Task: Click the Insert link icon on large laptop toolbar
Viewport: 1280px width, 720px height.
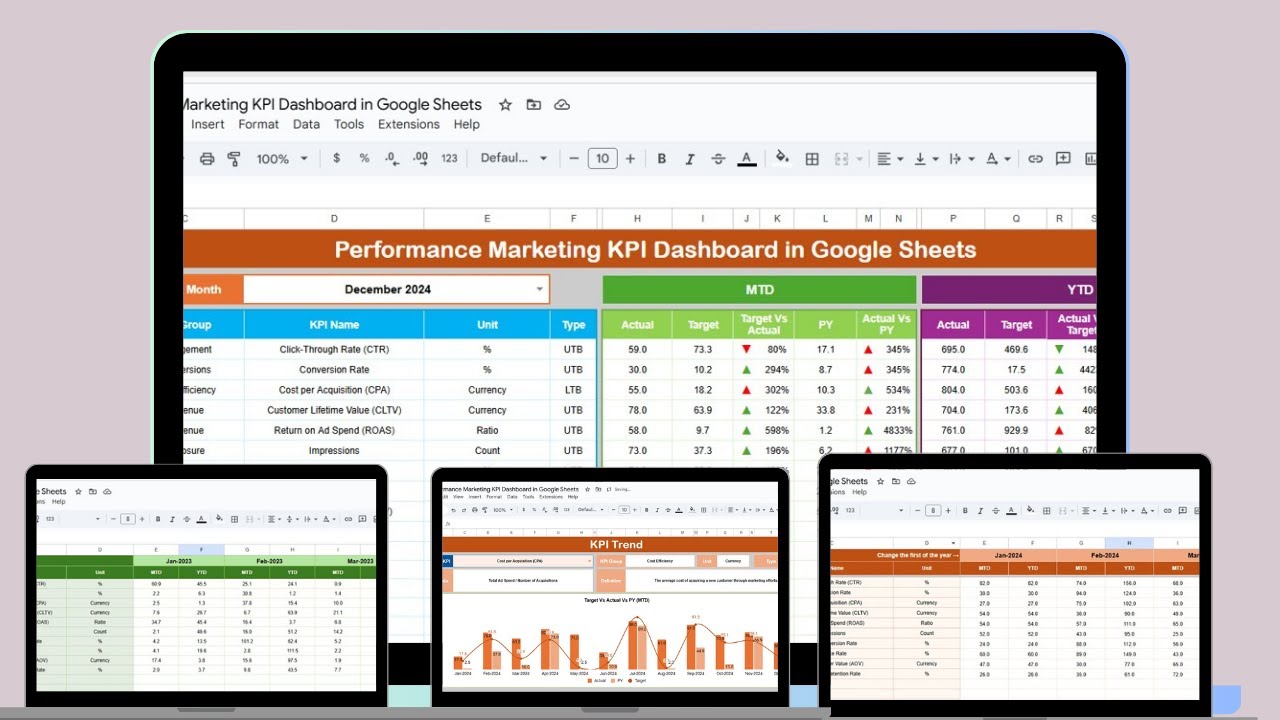Action: pos(1035,158)
